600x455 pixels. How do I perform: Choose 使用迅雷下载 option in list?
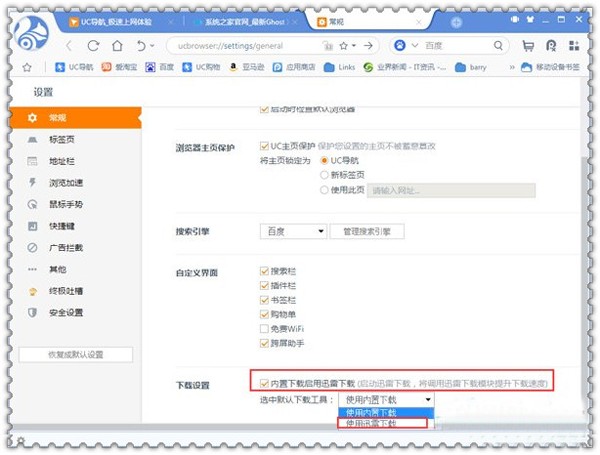click(x=386, y=423)
